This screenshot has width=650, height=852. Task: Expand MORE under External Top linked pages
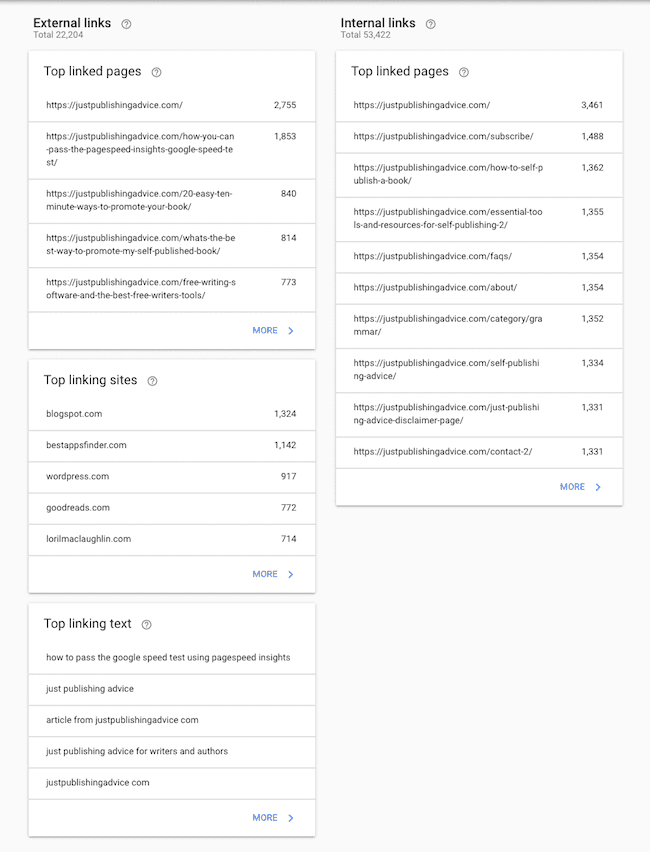(265, 330)
